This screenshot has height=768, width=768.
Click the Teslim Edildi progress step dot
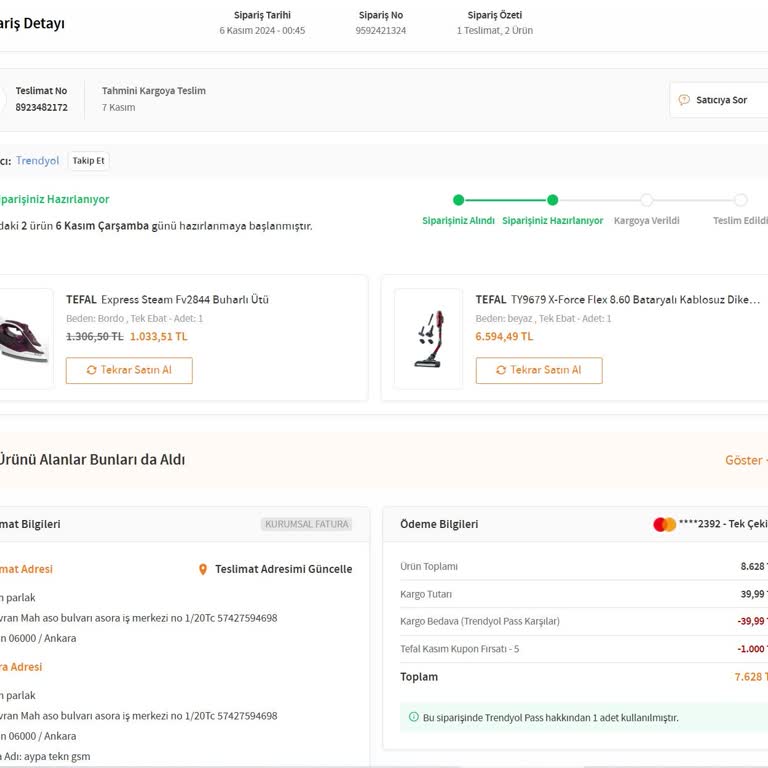741,200
